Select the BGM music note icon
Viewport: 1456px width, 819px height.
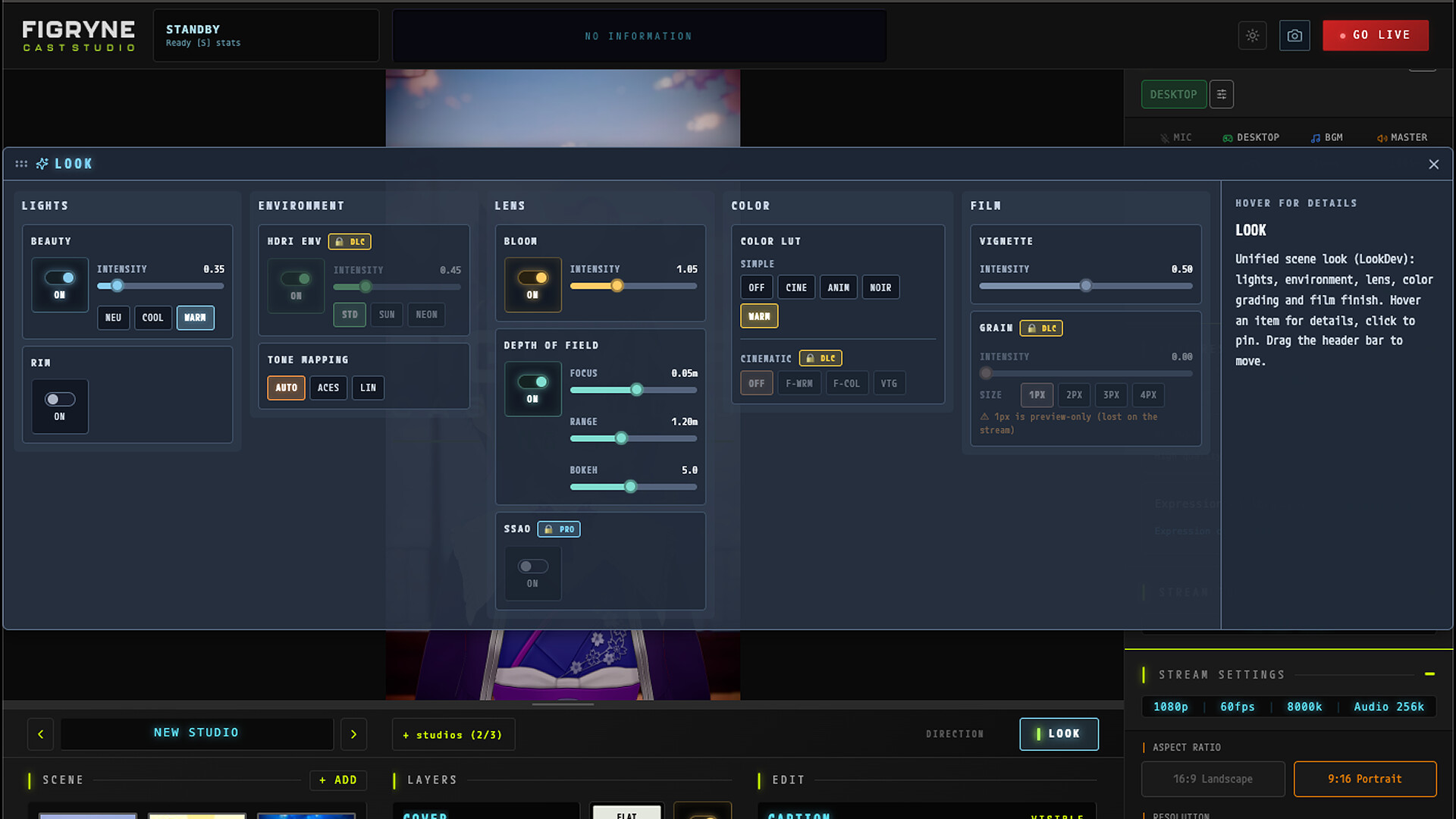coord(1316,138)
